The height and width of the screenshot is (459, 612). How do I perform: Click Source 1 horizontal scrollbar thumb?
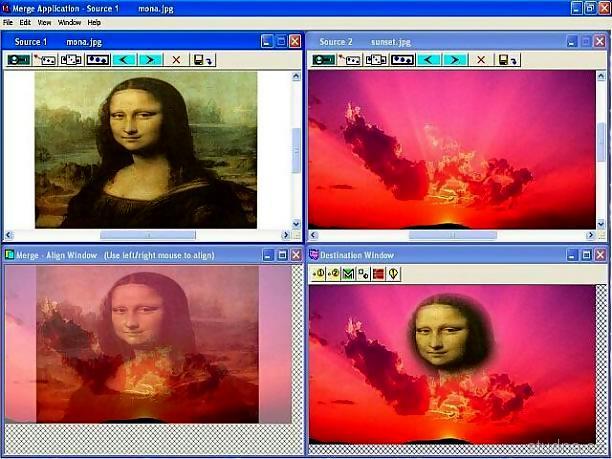148,235
